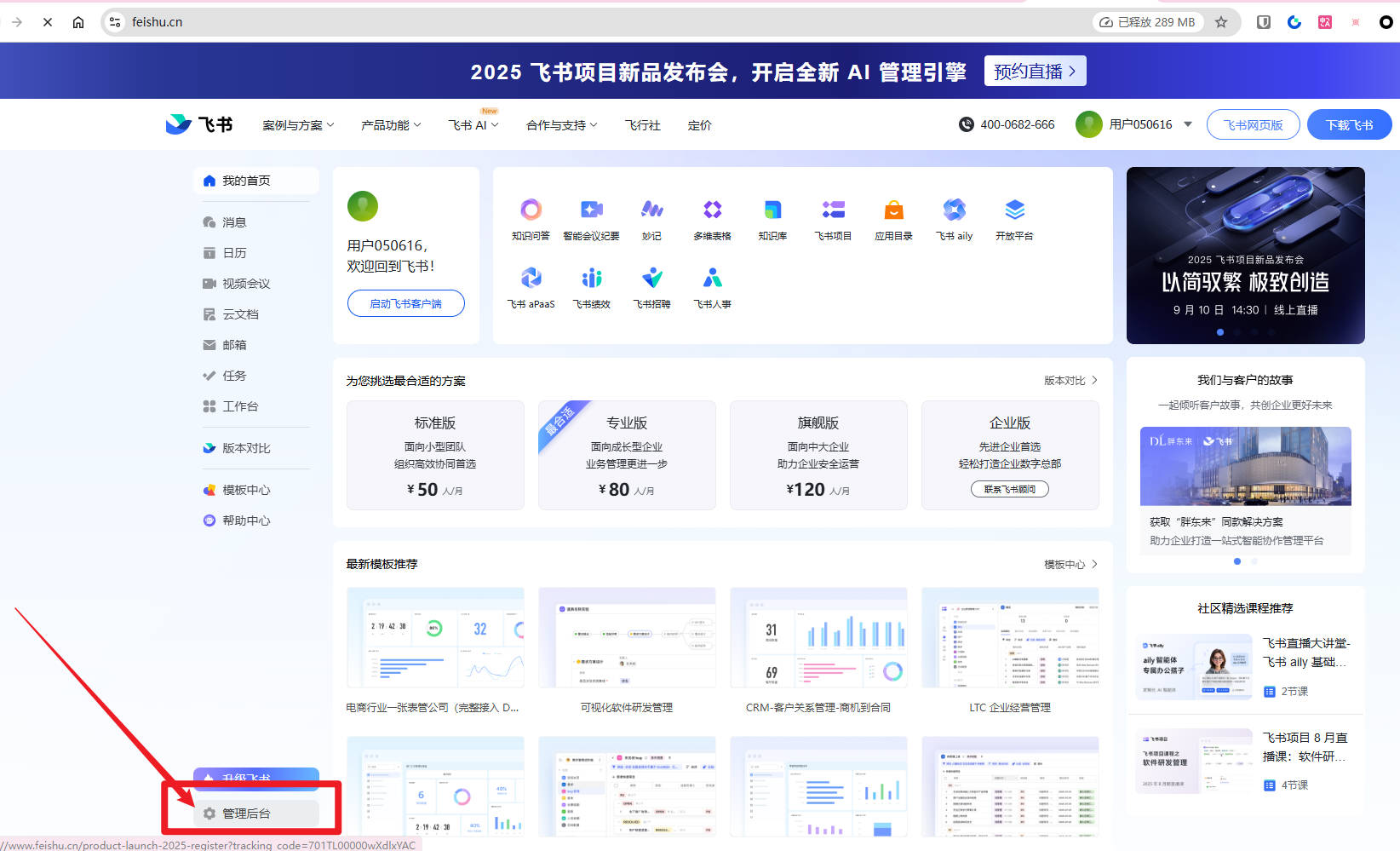Open the LTC 企业经营管理 template thumbnail
1400x851 pixels.
[1010, 637]
